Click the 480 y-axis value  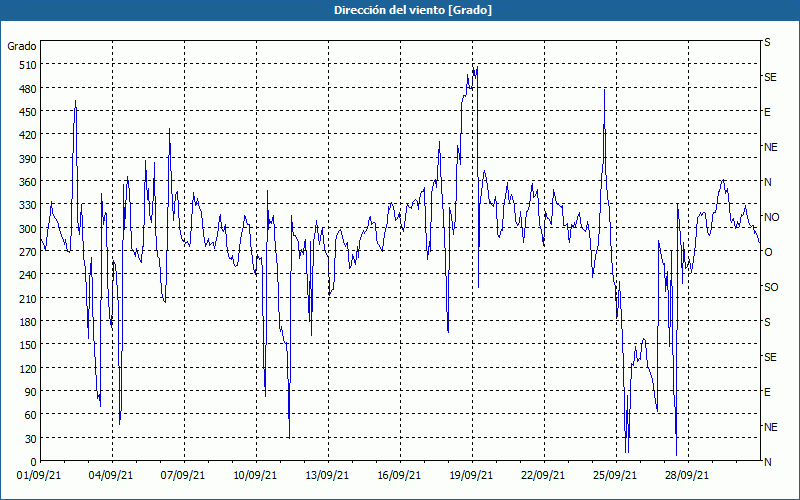27,88
